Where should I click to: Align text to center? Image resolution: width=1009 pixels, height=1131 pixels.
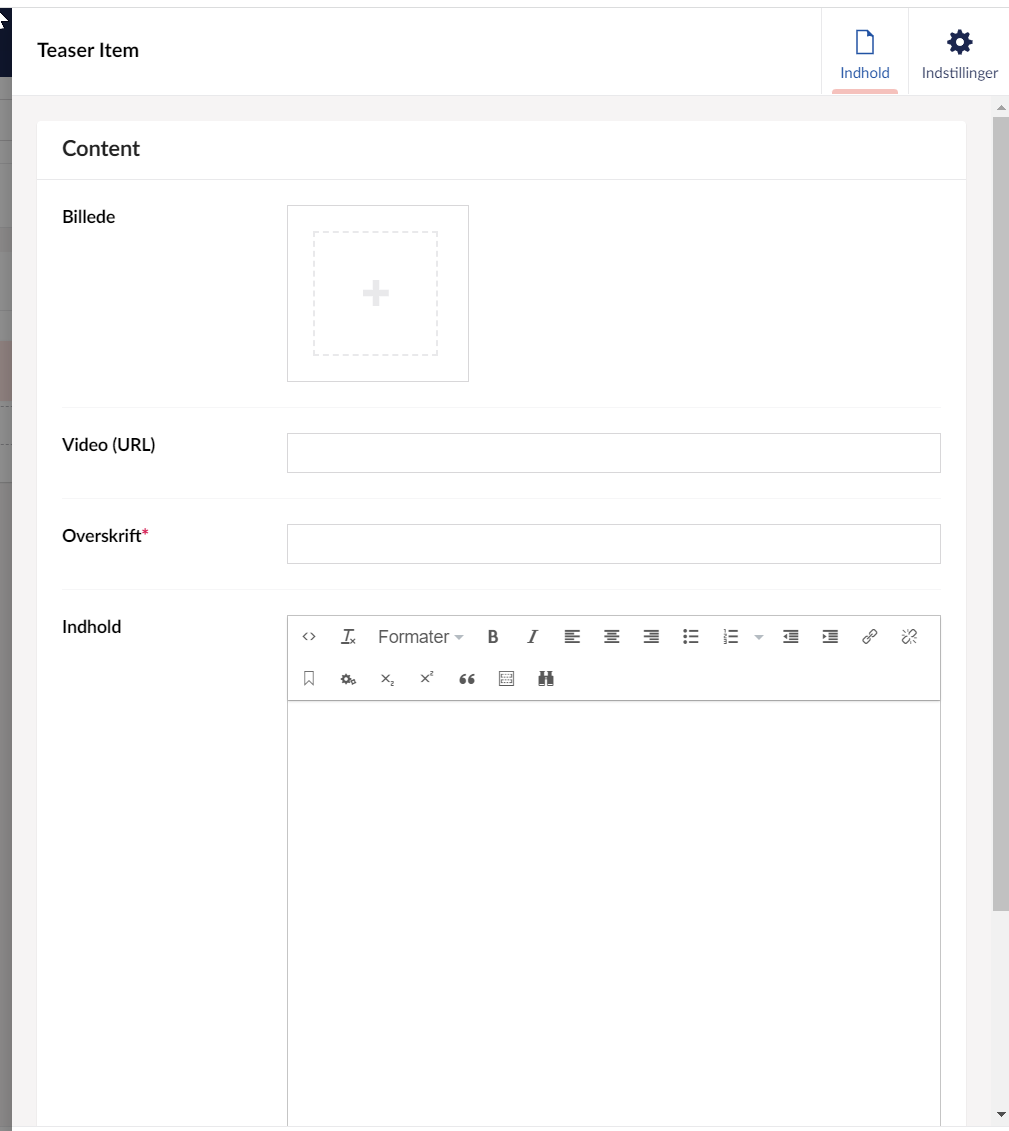click(x=611, y=637)
